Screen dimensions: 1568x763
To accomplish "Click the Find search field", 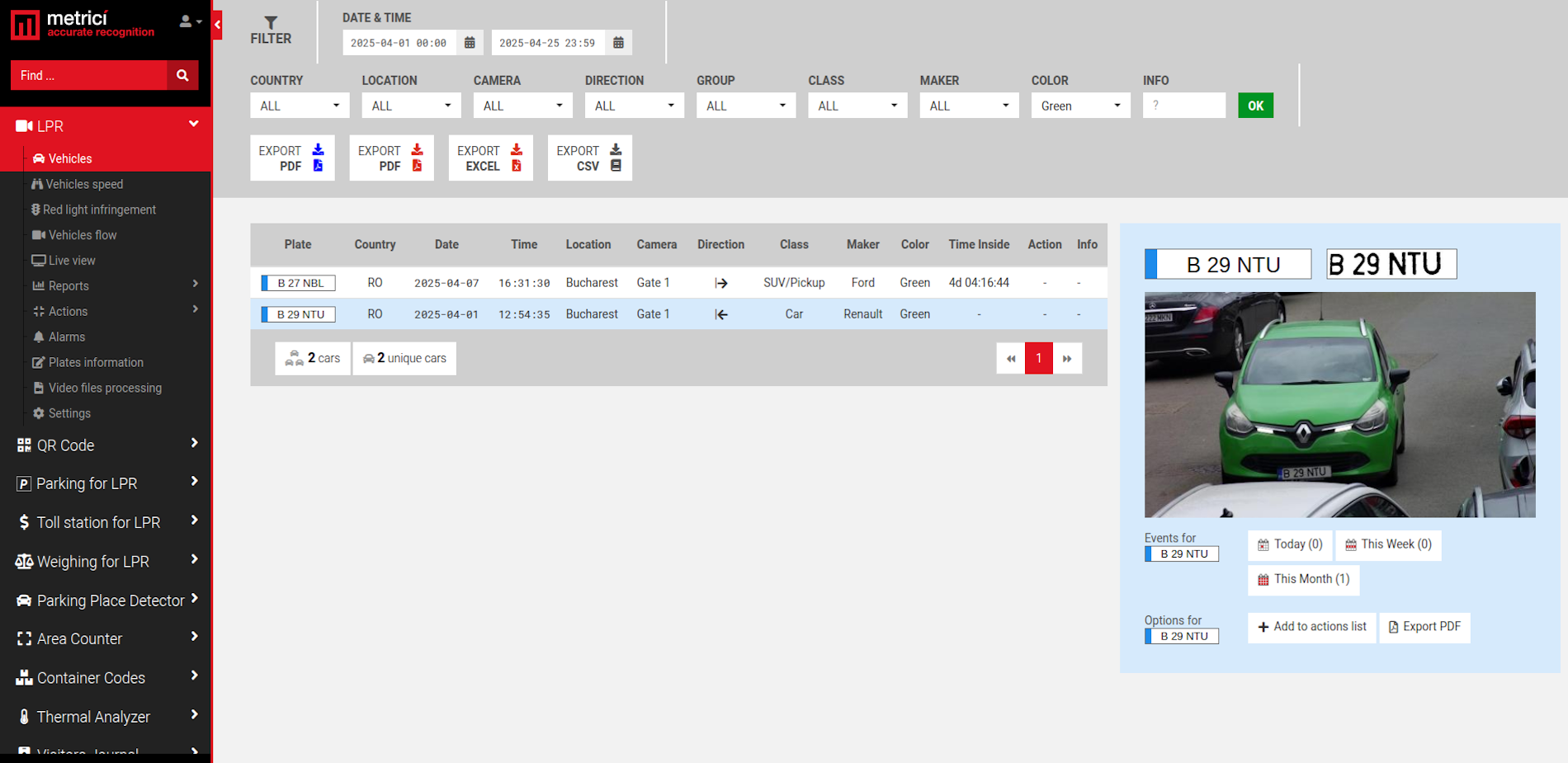I will pyautogui.click(x=89, y=75).
